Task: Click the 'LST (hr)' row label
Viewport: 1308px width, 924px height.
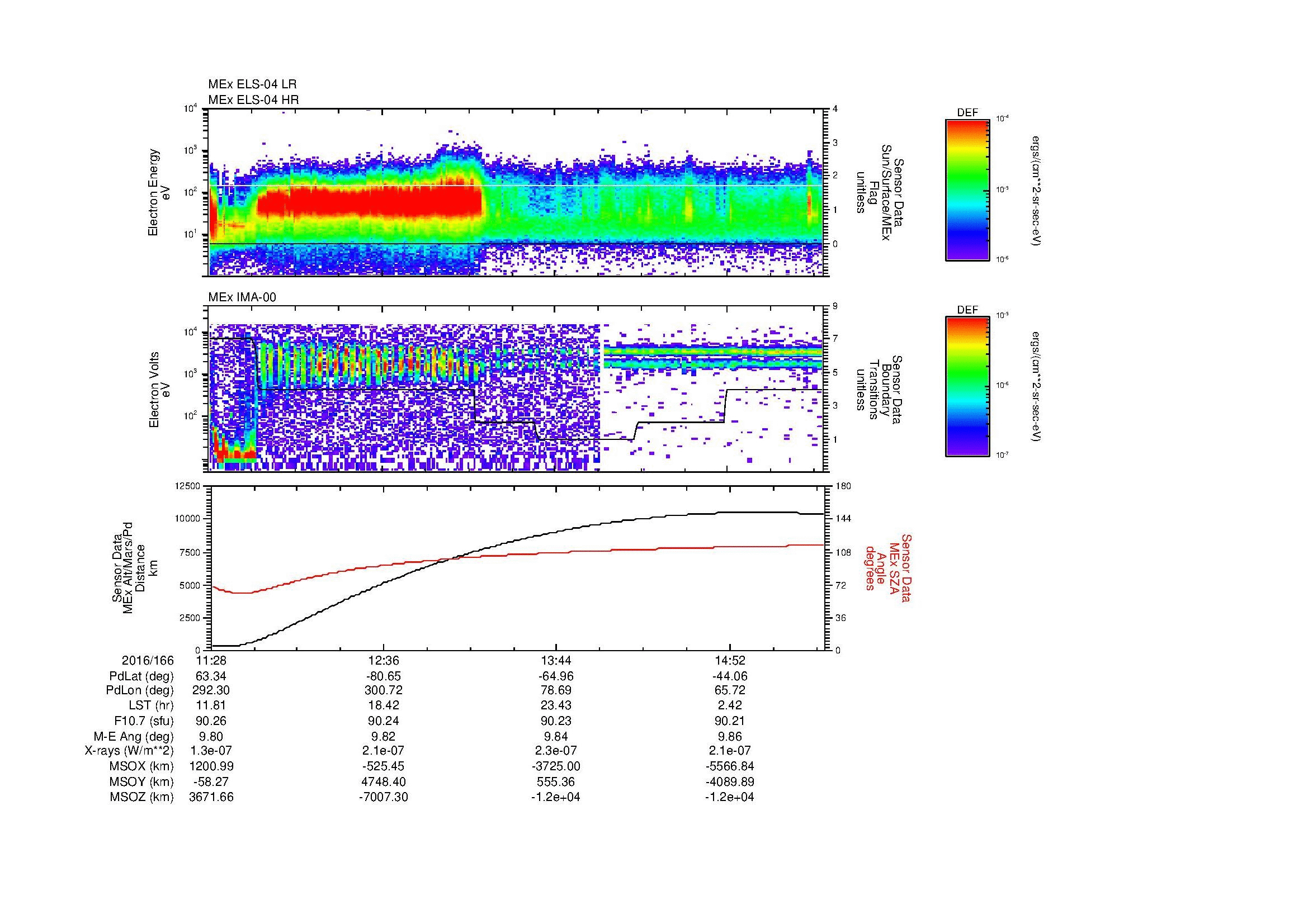Action: point(151,705)
